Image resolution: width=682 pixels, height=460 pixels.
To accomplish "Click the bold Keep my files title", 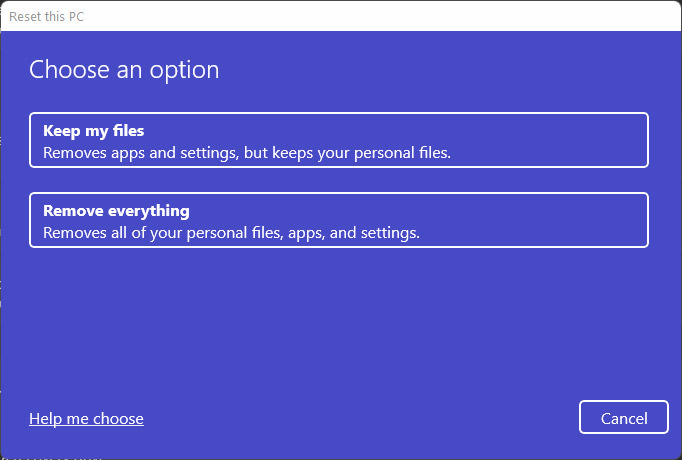I will [x=94, y=131].
